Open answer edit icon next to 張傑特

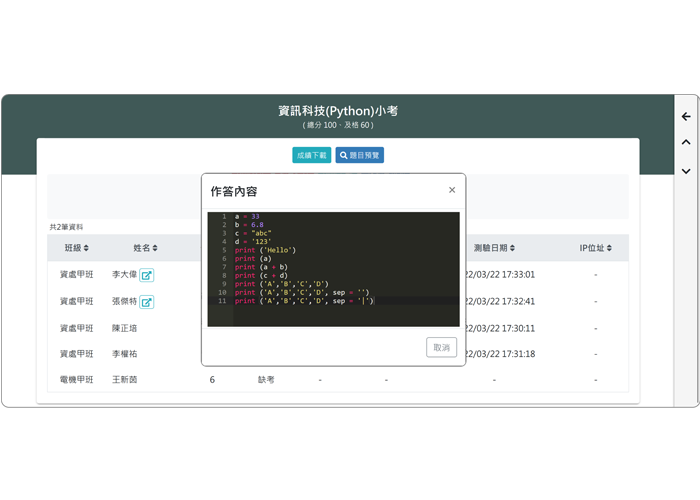pos(147,302)
